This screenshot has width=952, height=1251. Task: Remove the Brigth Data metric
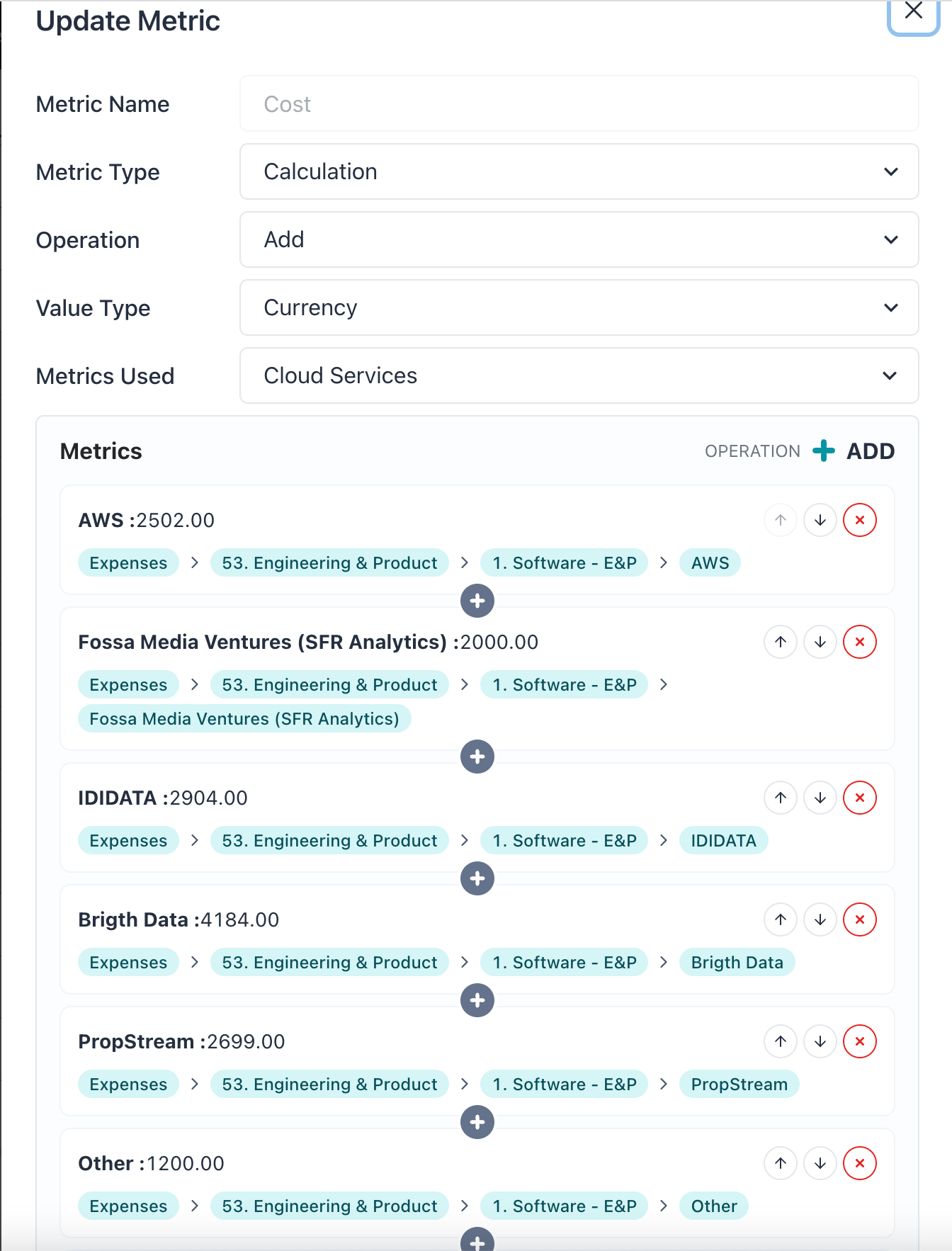pyautogui.click(x=860, y=919)
